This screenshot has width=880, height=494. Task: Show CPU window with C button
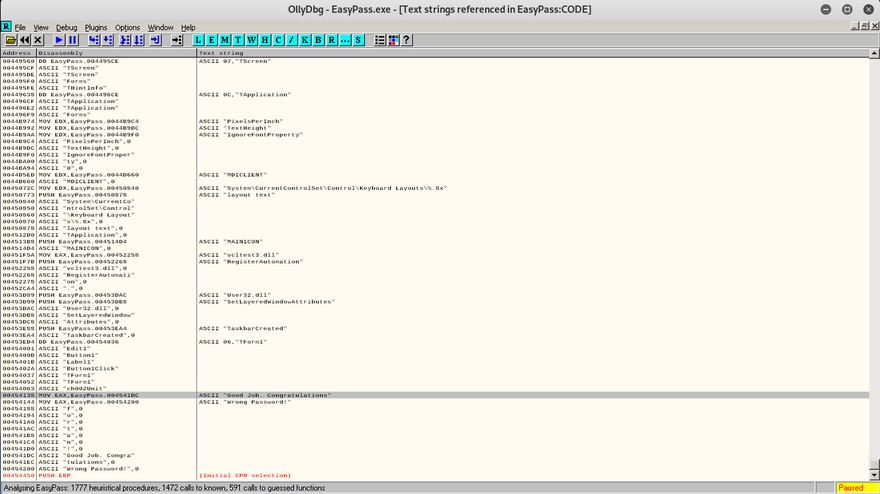(x=278, y=40)
